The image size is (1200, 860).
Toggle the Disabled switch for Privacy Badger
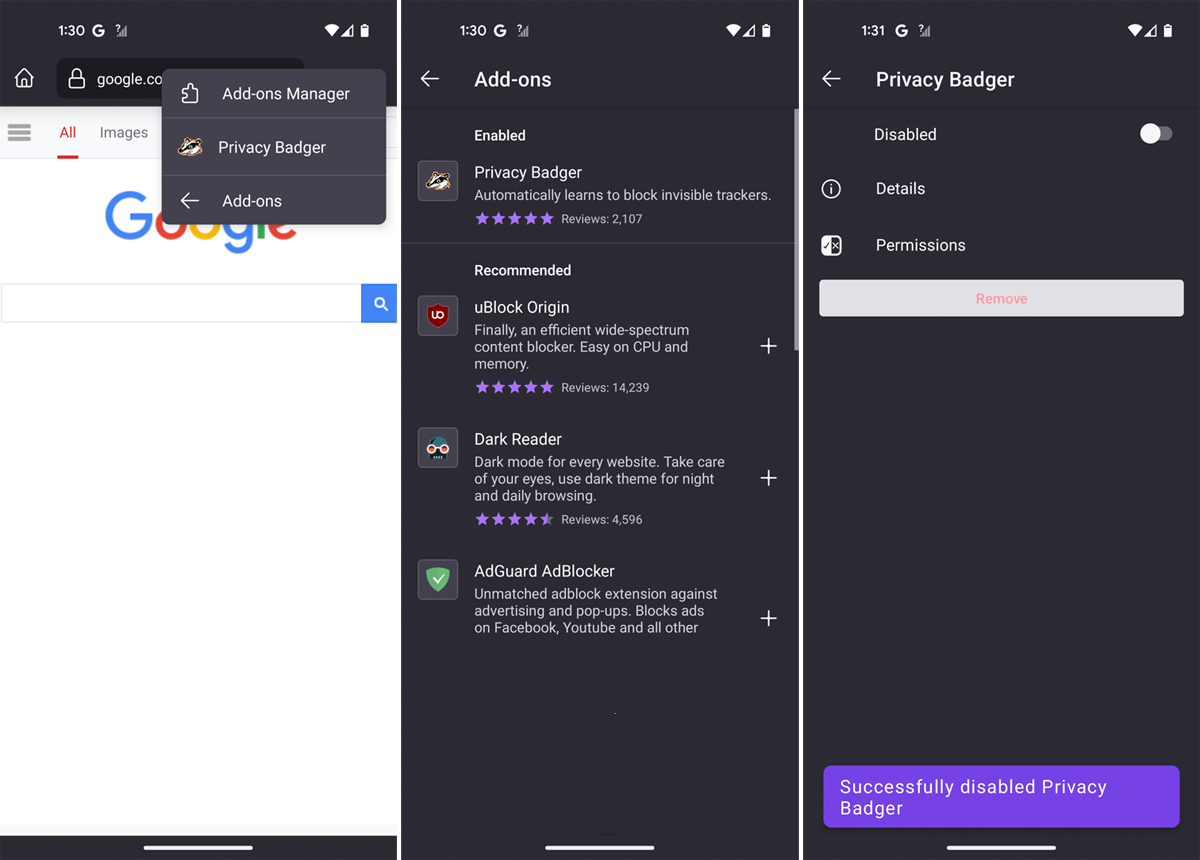click(x=1156, y=133)
